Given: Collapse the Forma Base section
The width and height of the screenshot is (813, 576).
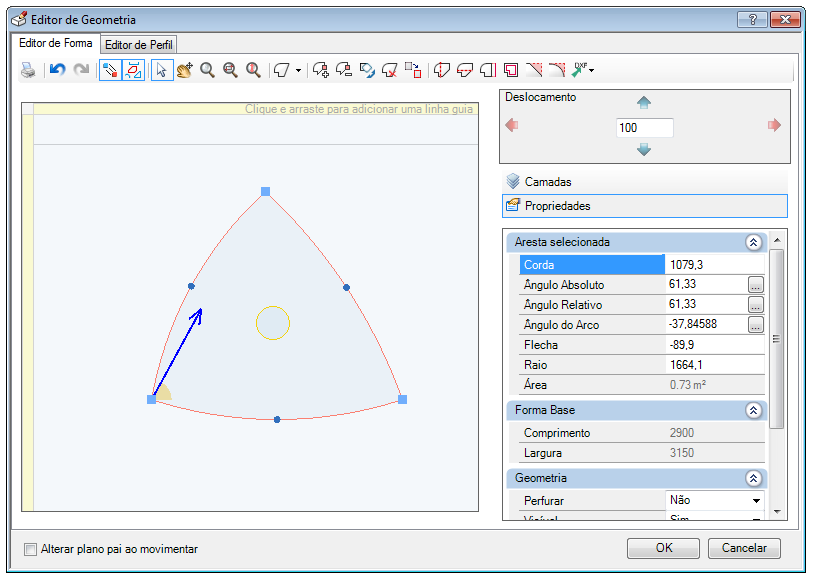Looking at the screenshot, I should (753, 410).
